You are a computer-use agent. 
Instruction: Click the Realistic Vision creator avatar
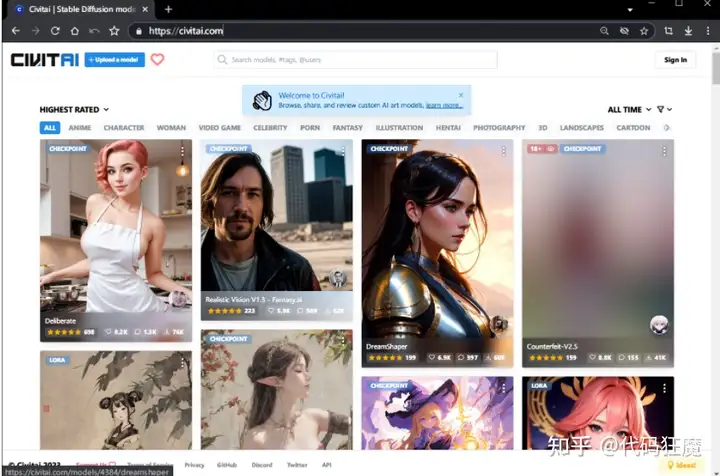tap(338, 278)
